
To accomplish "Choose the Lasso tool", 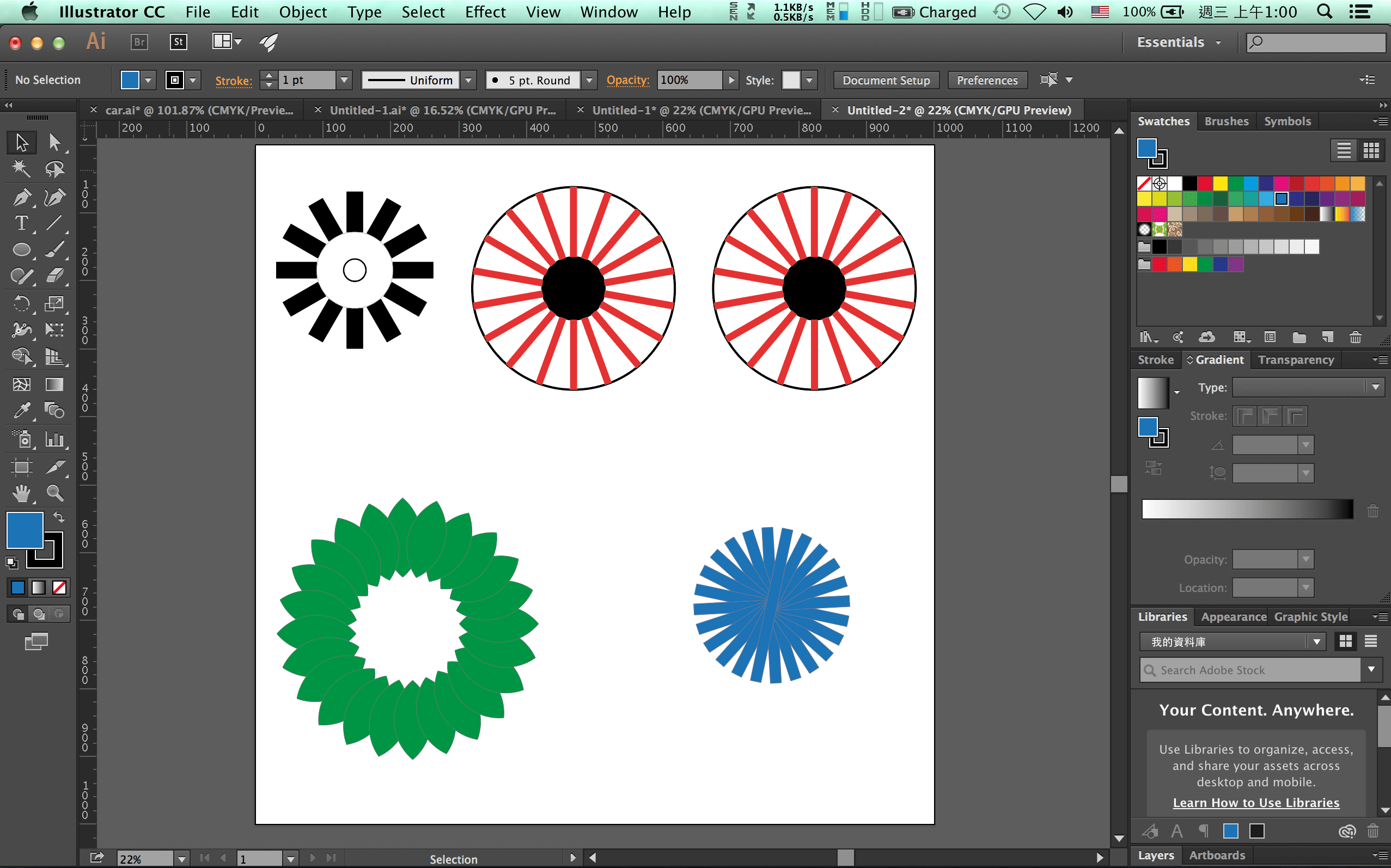I will [54, 169].
